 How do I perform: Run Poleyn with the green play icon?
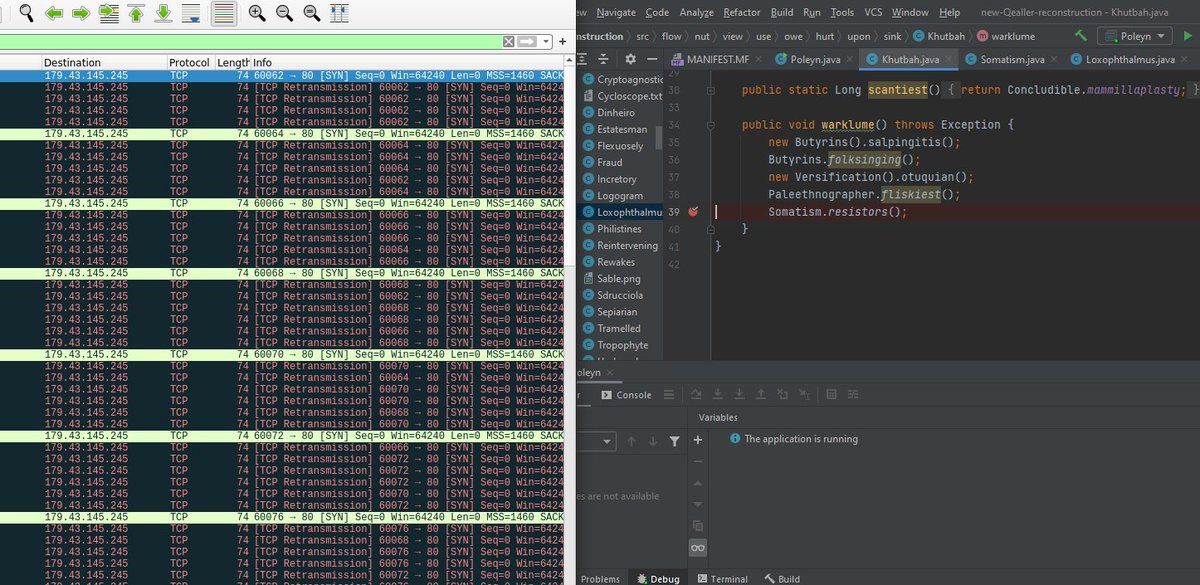tap(1187, 36)
